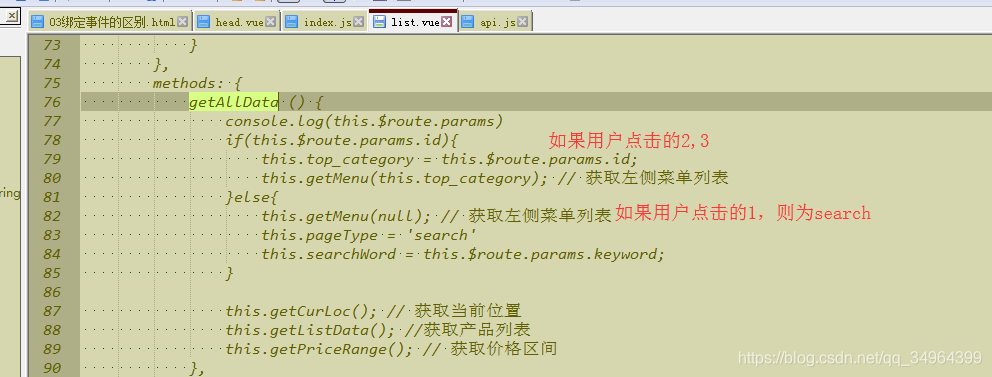The height and width of the screenshot is (377, 992).
Task: Click 'this.getListData();' call
Action: click(x=310, y=330)
